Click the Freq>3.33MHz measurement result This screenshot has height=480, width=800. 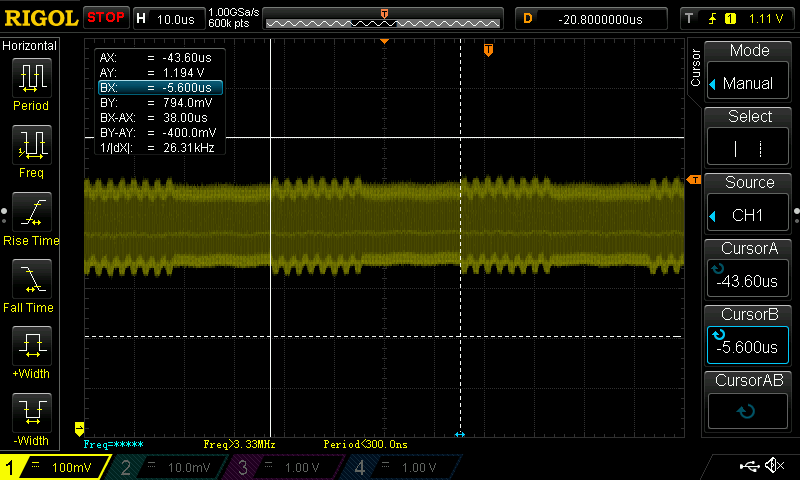coord(239,444)
